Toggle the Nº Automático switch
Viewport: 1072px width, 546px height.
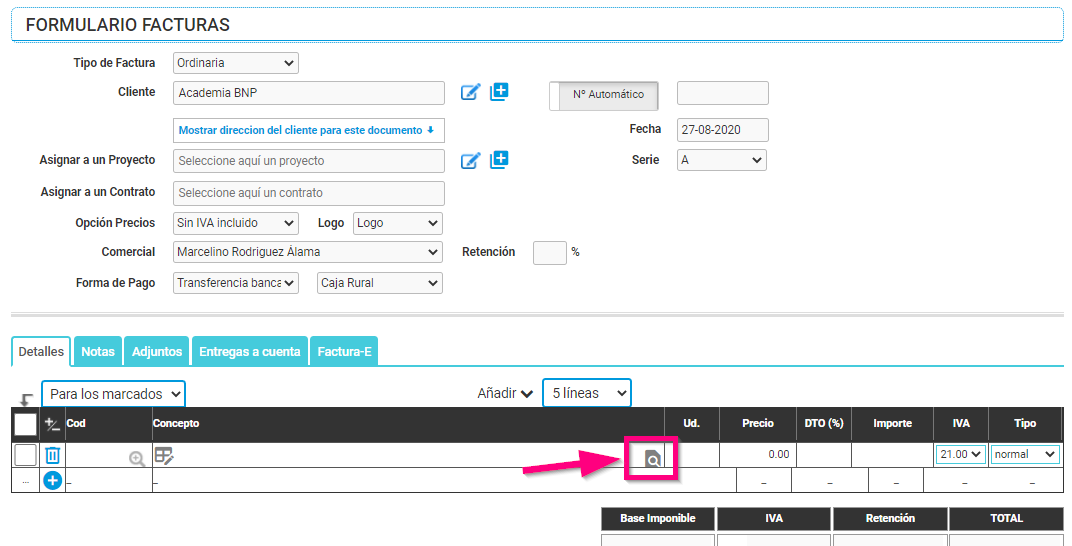click(604, 95)
